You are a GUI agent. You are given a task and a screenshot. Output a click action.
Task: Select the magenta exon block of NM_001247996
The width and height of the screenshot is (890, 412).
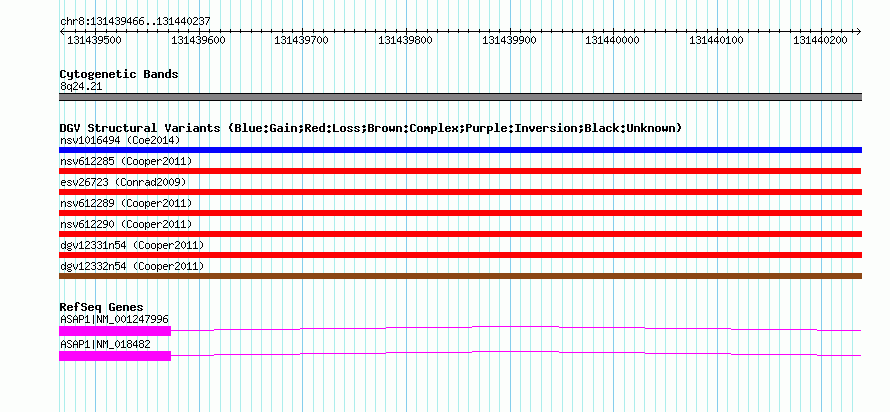pyautogui.click(x=115, y=331)
